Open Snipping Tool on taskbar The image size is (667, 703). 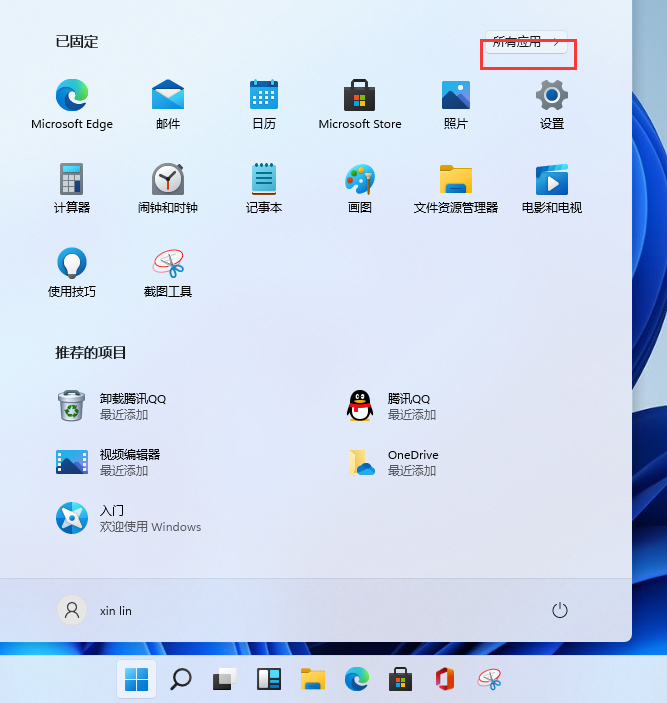(489, 679)
